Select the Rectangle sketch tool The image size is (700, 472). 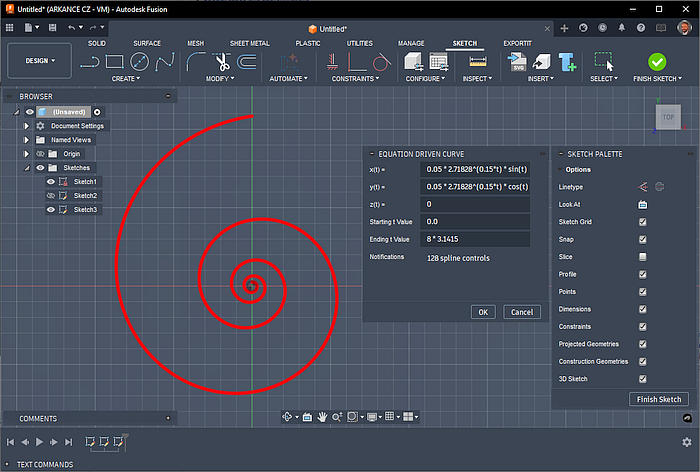click(115, 62)
